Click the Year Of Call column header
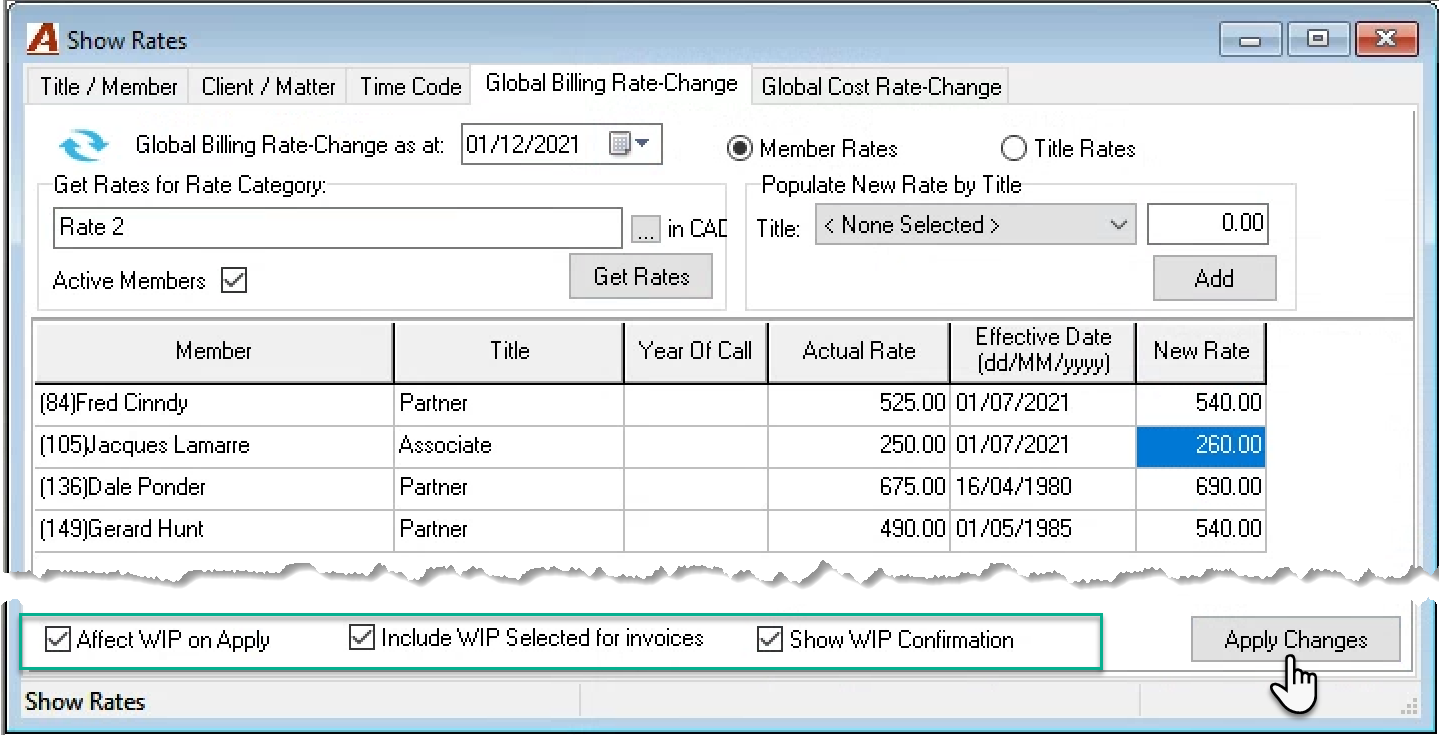 pyautogui.click(x=696, y=351)
